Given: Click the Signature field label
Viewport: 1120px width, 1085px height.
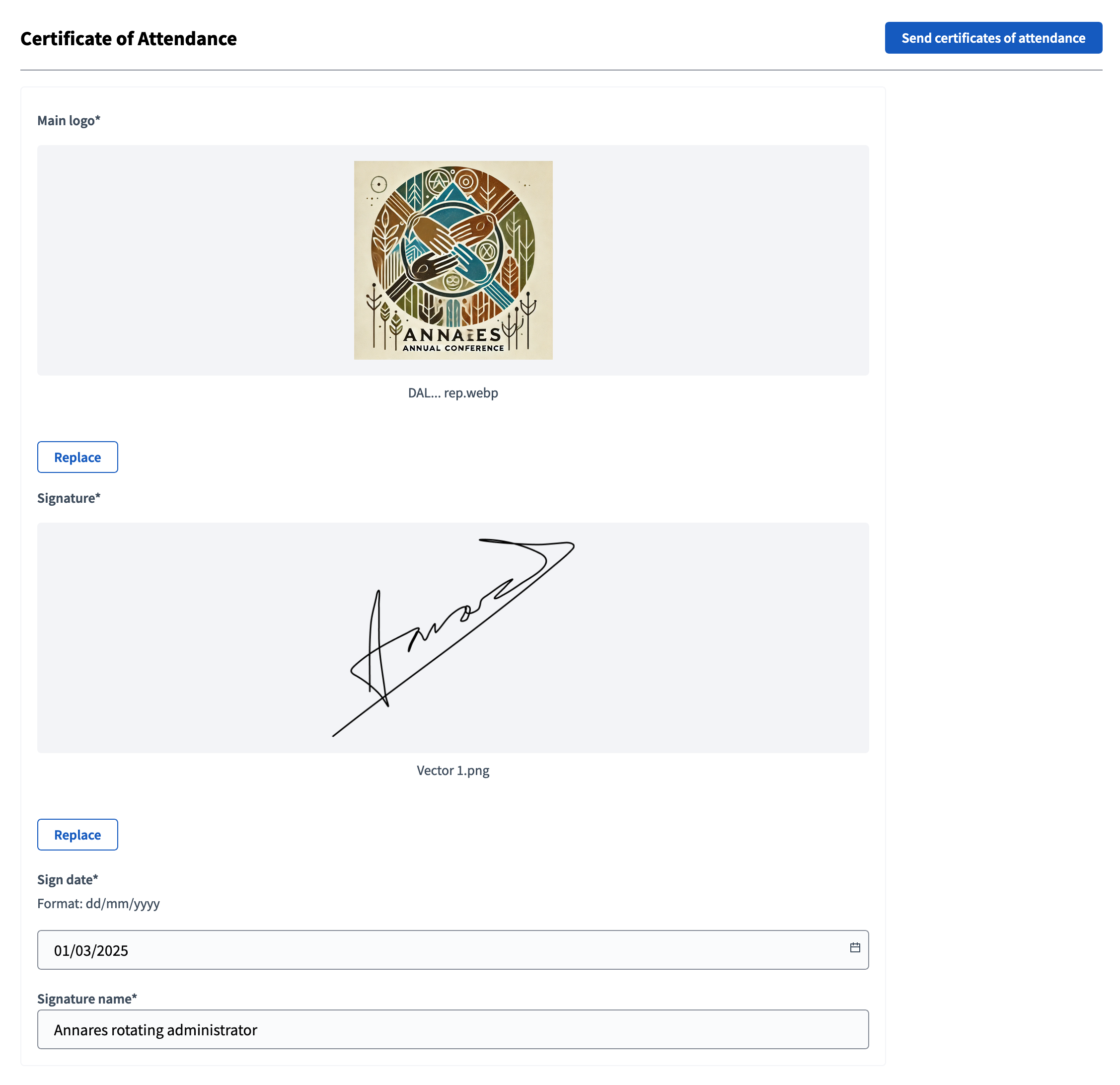Looking at the screenshot, I should [69, 498].
